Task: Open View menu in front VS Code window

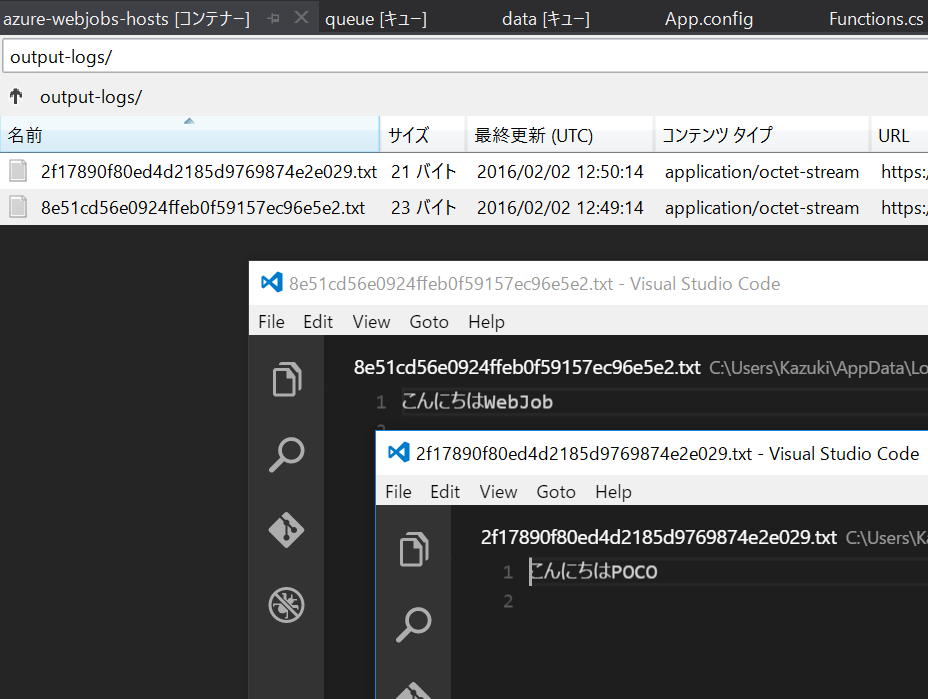Action: point(498,491)
